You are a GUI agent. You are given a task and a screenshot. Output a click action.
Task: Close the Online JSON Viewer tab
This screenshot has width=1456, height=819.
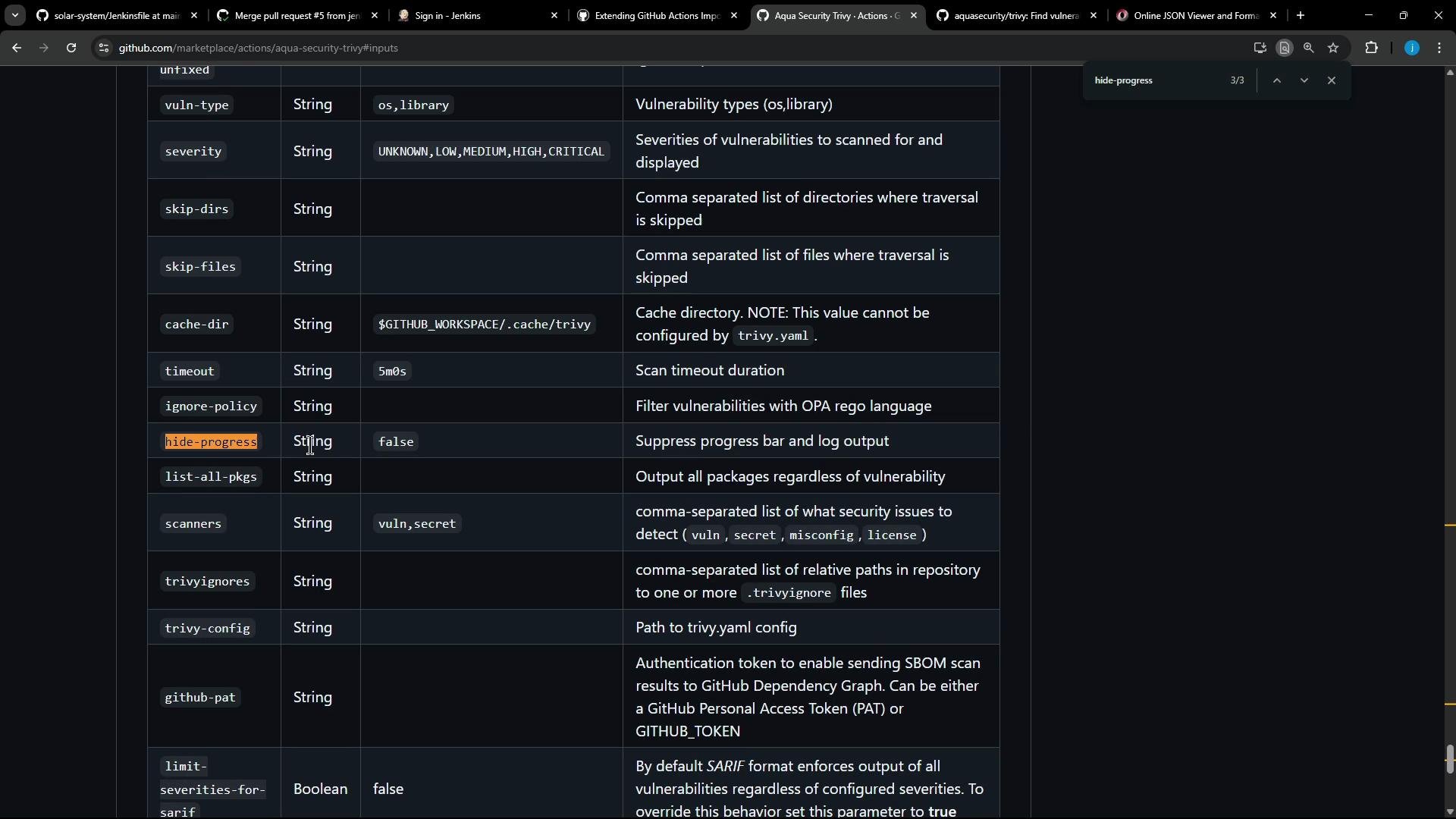1273,15
